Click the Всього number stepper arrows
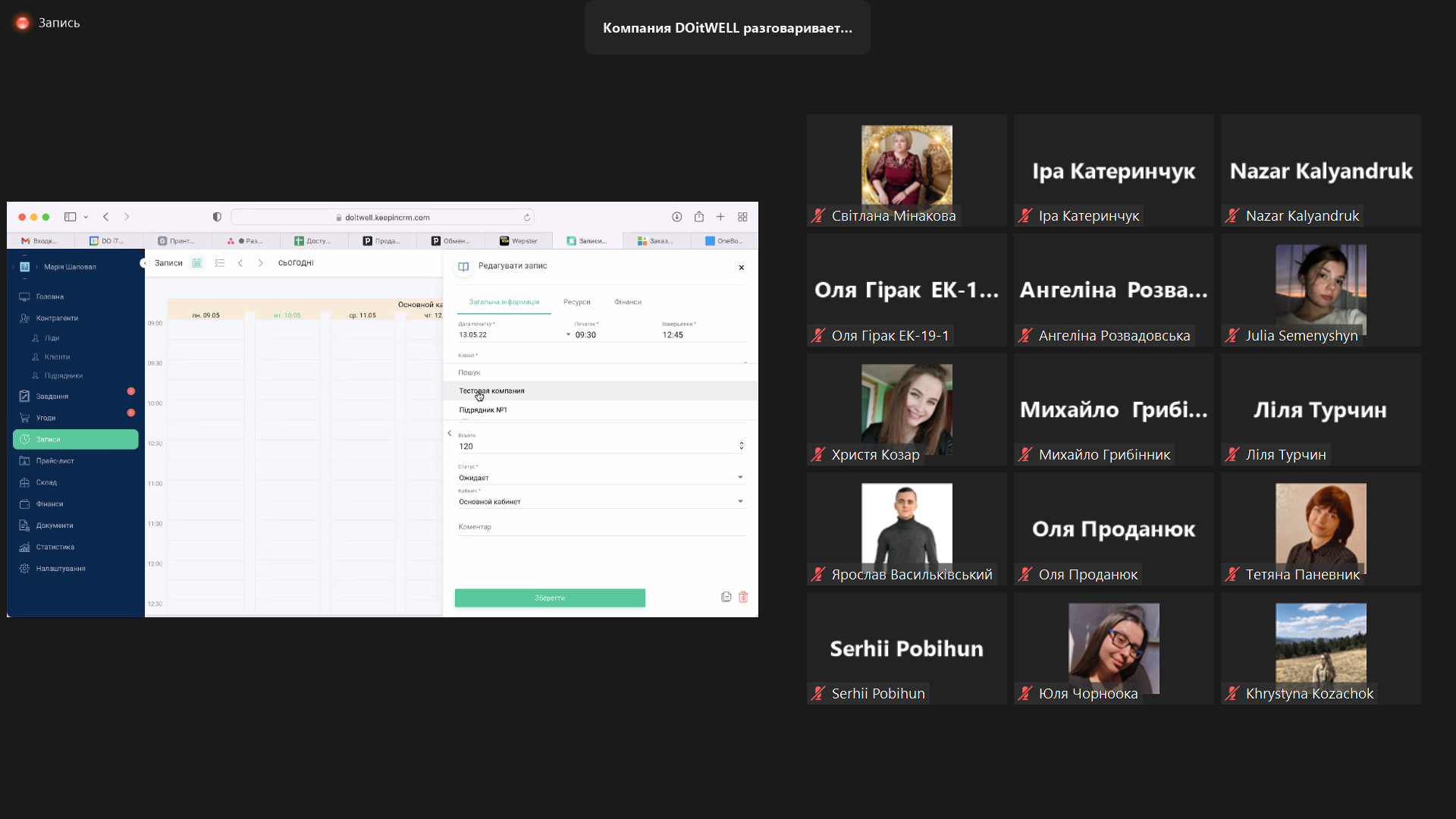This screenshot has height=819, width=1456. 741,445
